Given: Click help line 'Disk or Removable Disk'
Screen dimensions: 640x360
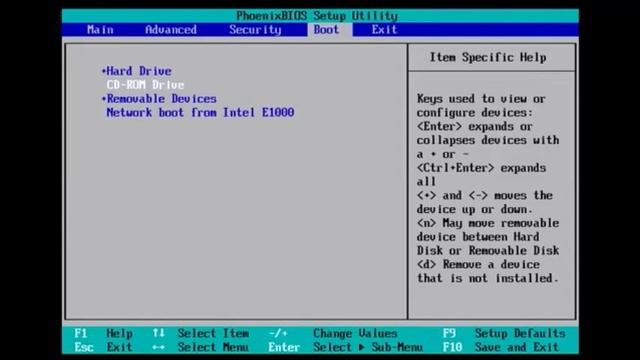Looking at the screenshot, I should coord(488,251).
